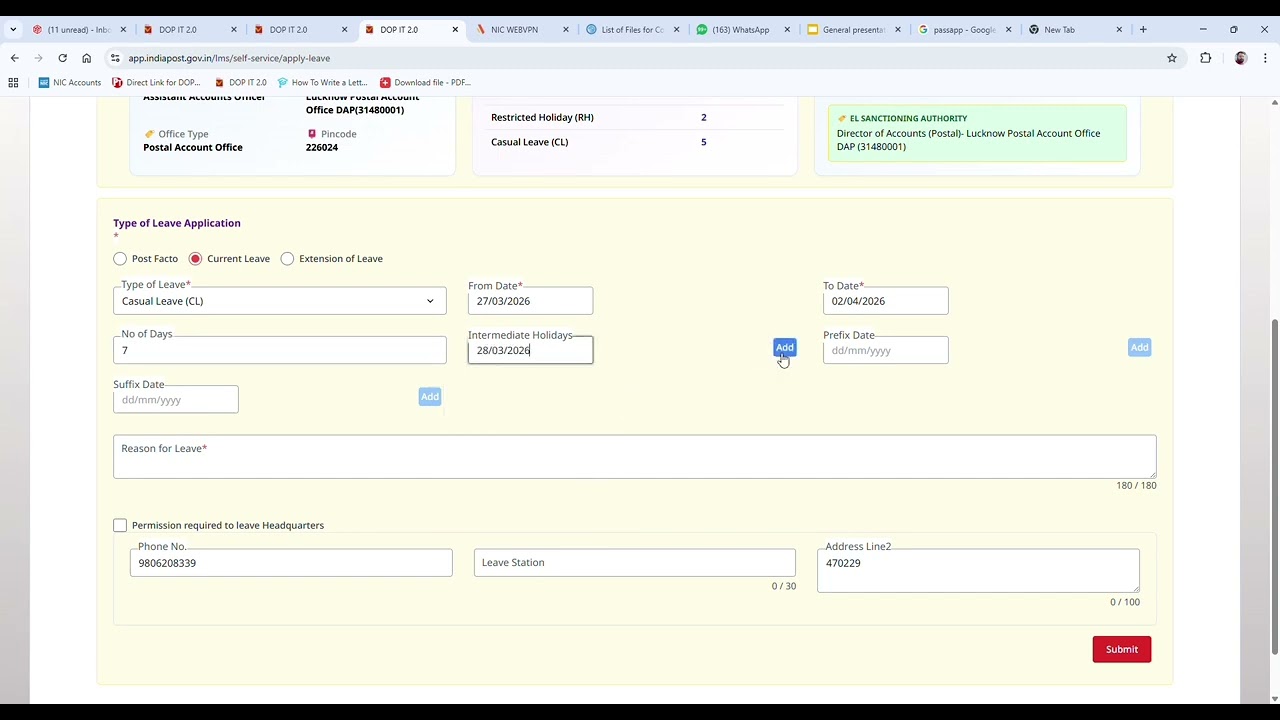Click the From Date field

point(530,301)
